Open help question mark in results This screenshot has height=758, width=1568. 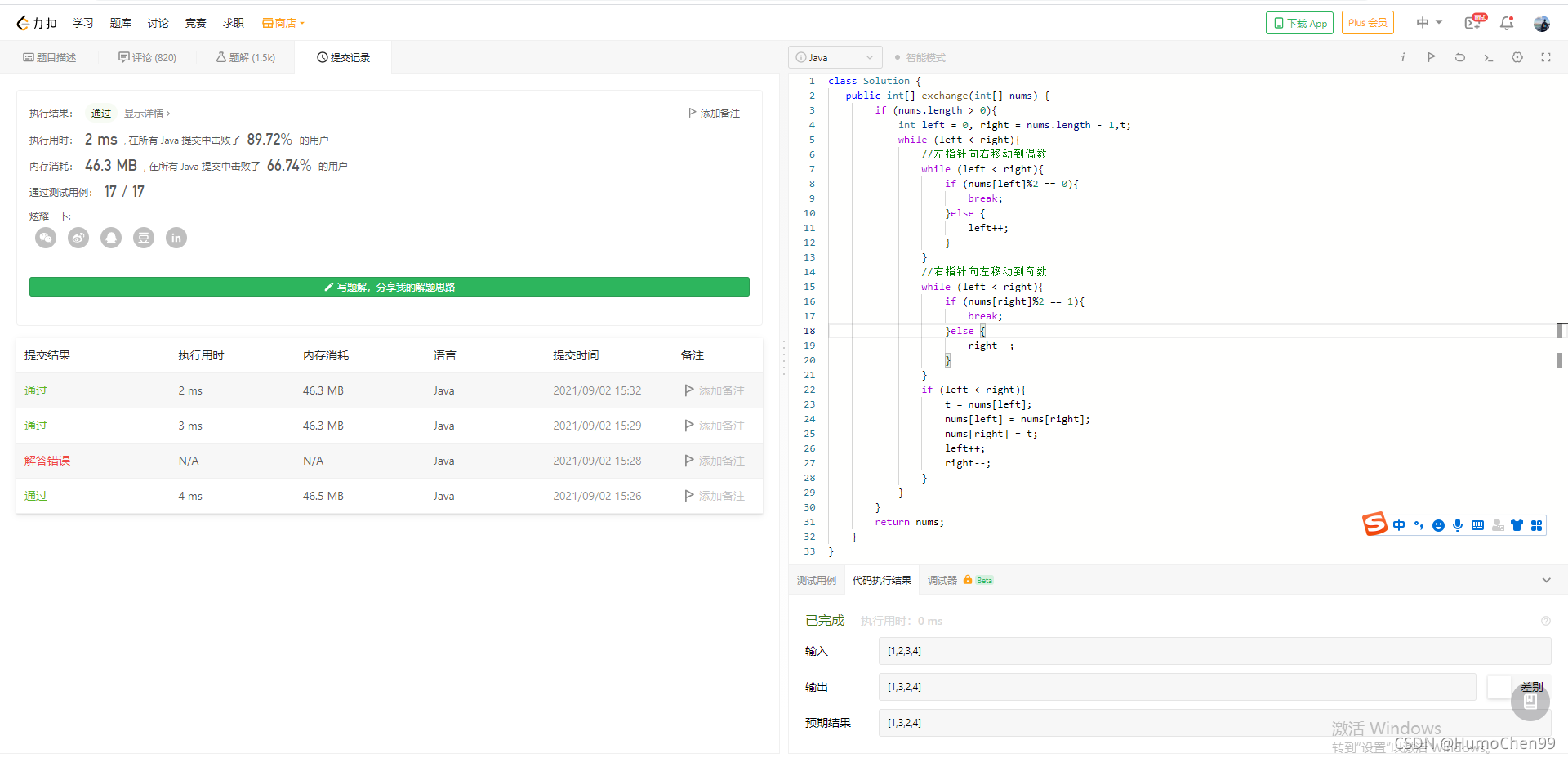[1546, 621]
